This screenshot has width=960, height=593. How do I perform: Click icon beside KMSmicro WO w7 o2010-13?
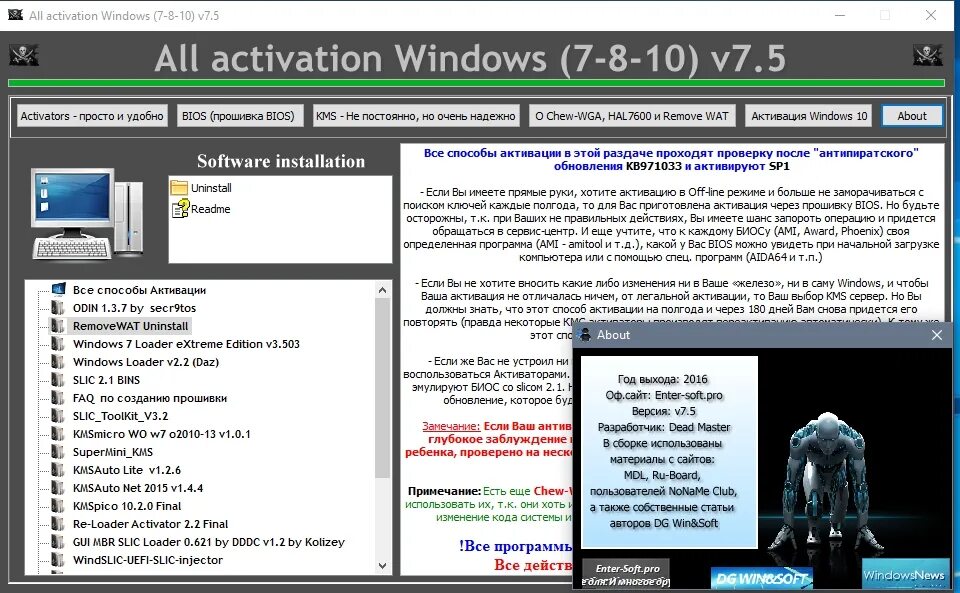click(58, 434)
